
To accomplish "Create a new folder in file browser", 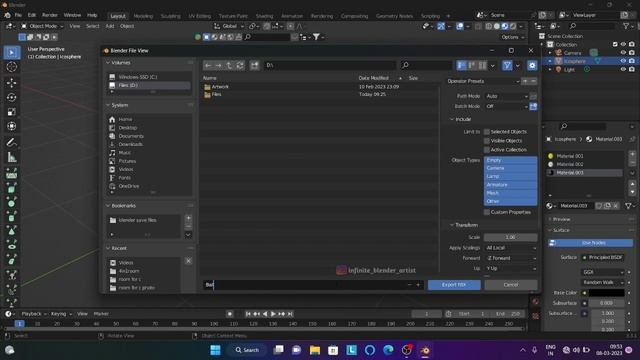I will 254,65.
